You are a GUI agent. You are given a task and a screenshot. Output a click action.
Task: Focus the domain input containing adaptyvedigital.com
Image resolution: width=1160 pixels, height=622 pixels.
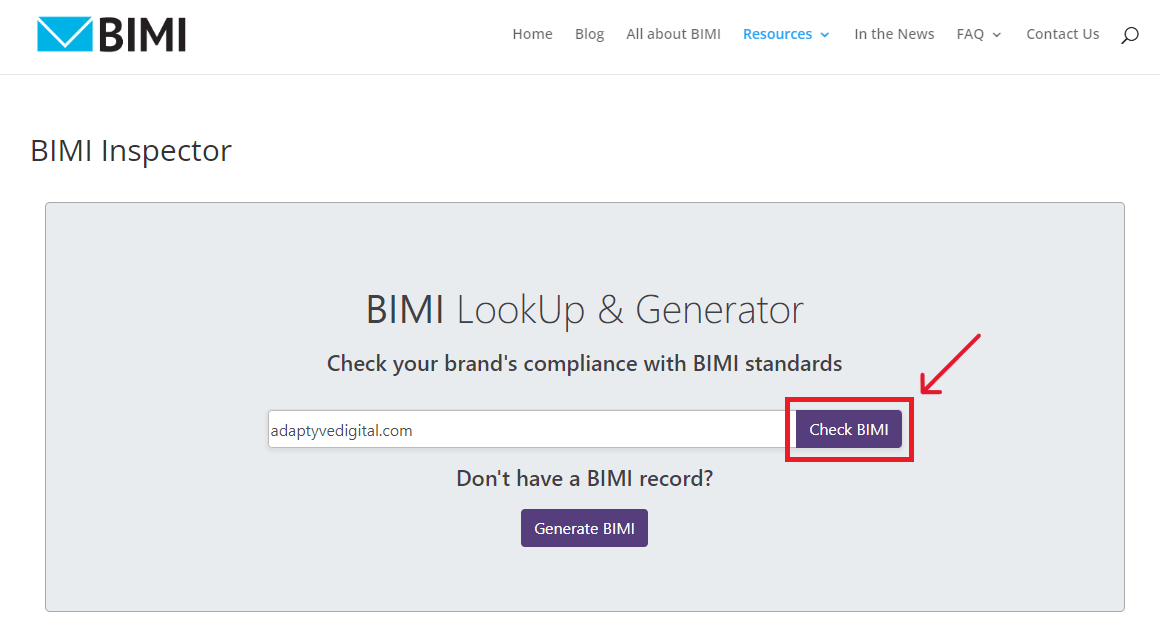pos(530,430)
